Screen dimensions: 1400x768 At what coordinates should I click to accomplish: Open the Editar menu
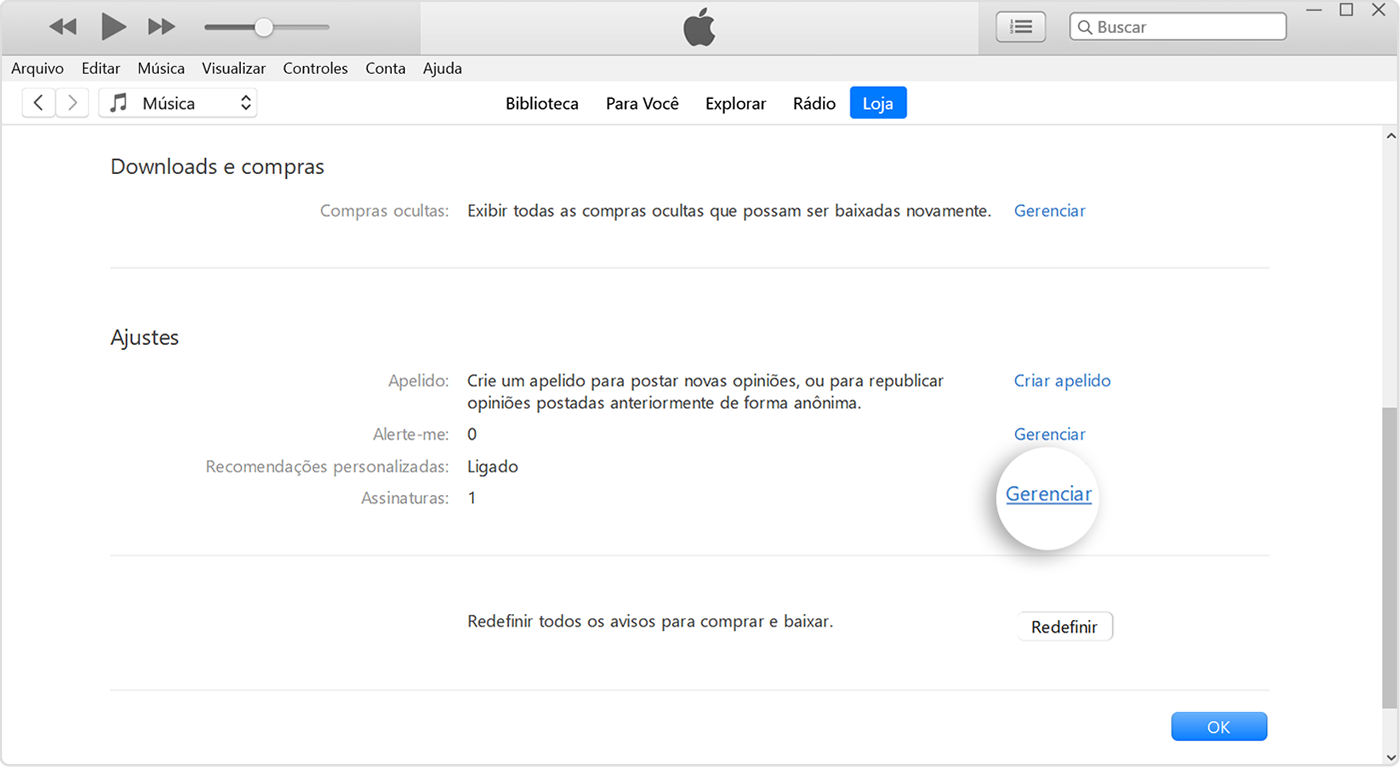click(x=101, y=68)
